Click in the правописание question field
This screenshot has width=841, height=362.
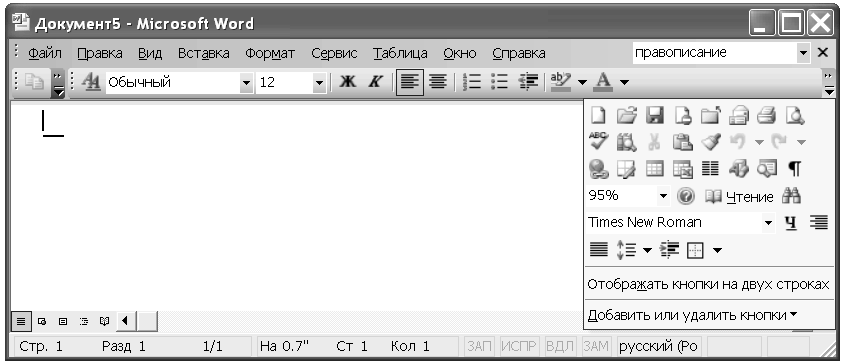click(x=714, y=53)
